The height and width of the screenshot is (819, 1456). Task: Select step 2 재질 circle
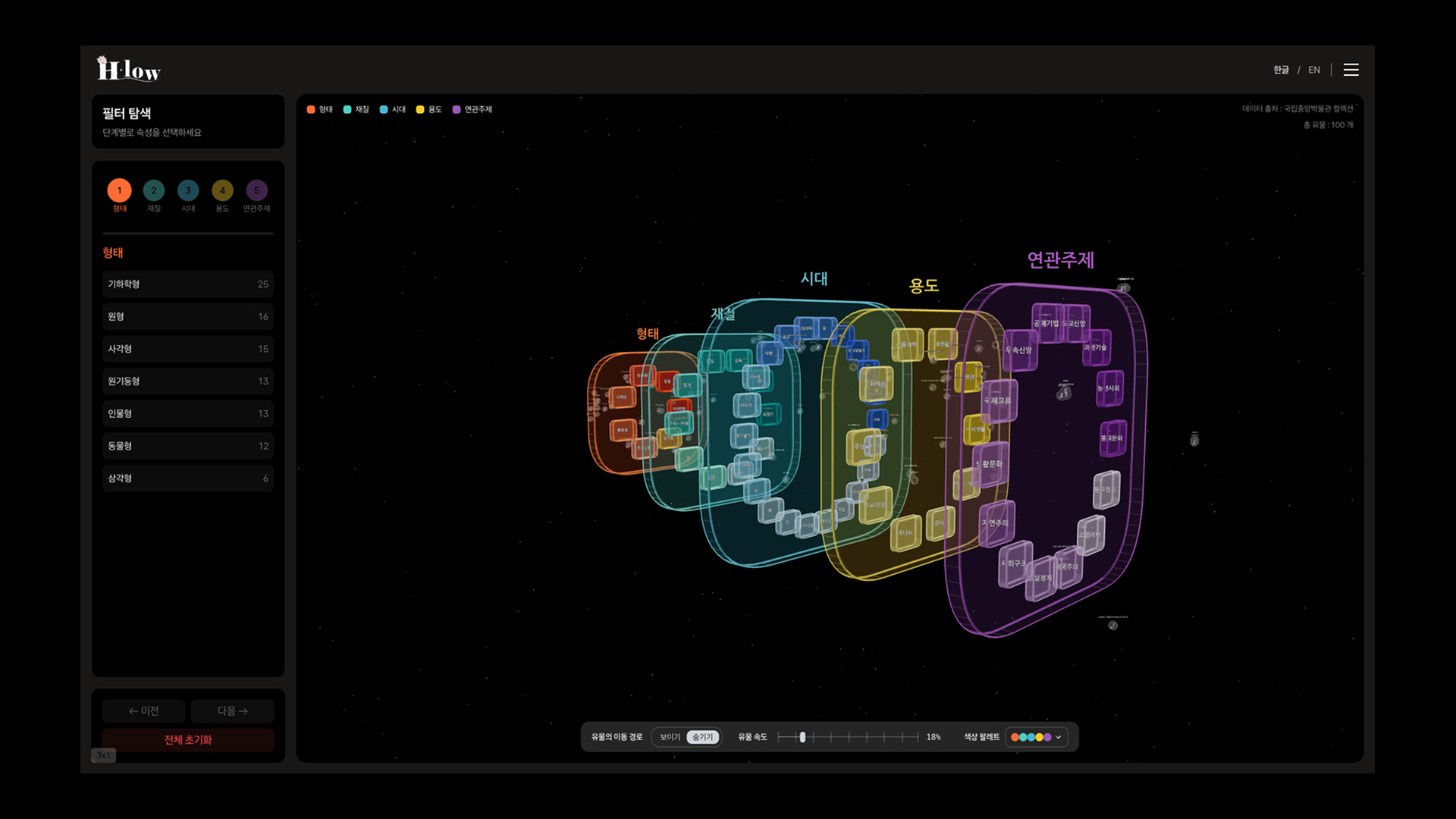click(x=154, y=190)
